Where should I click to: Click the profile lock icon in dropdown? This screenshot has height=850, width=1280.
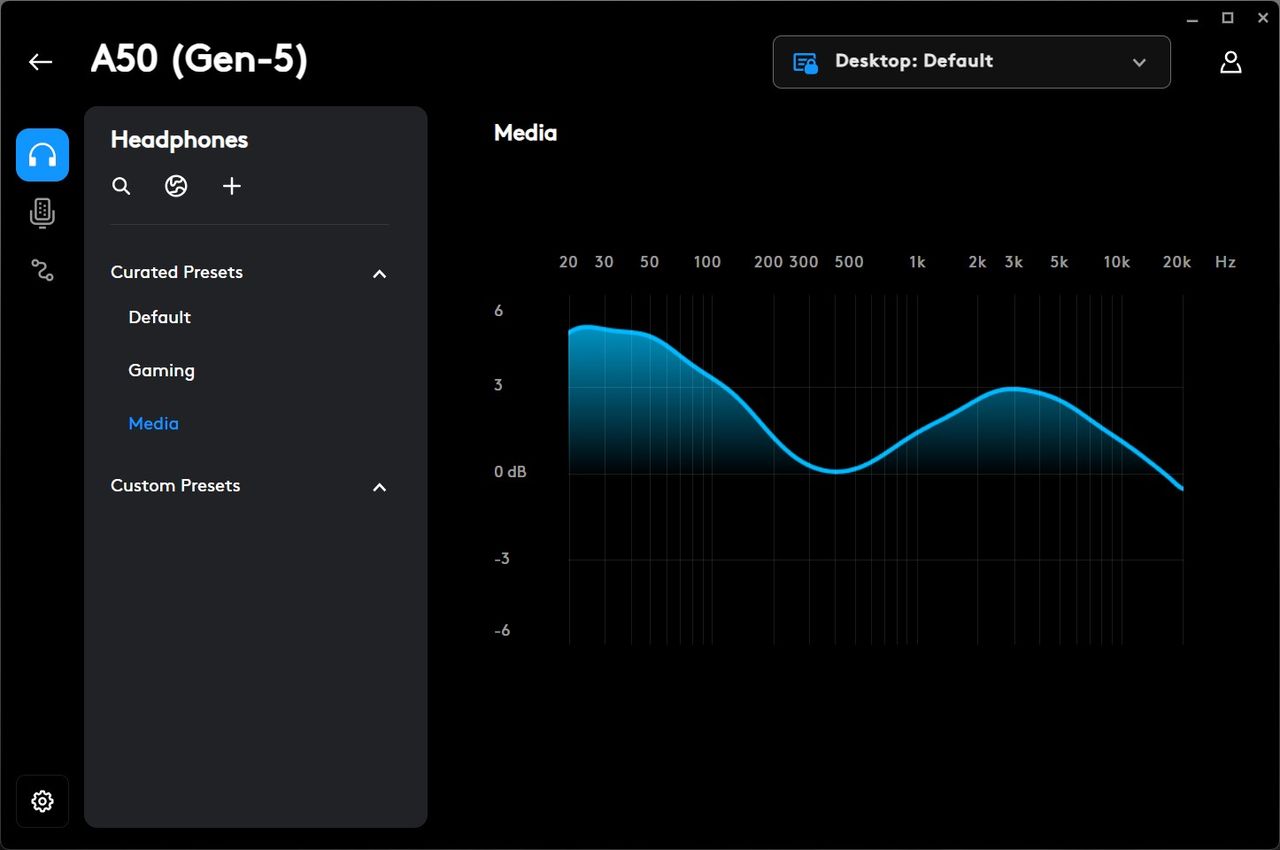click(x=806, y=63)
